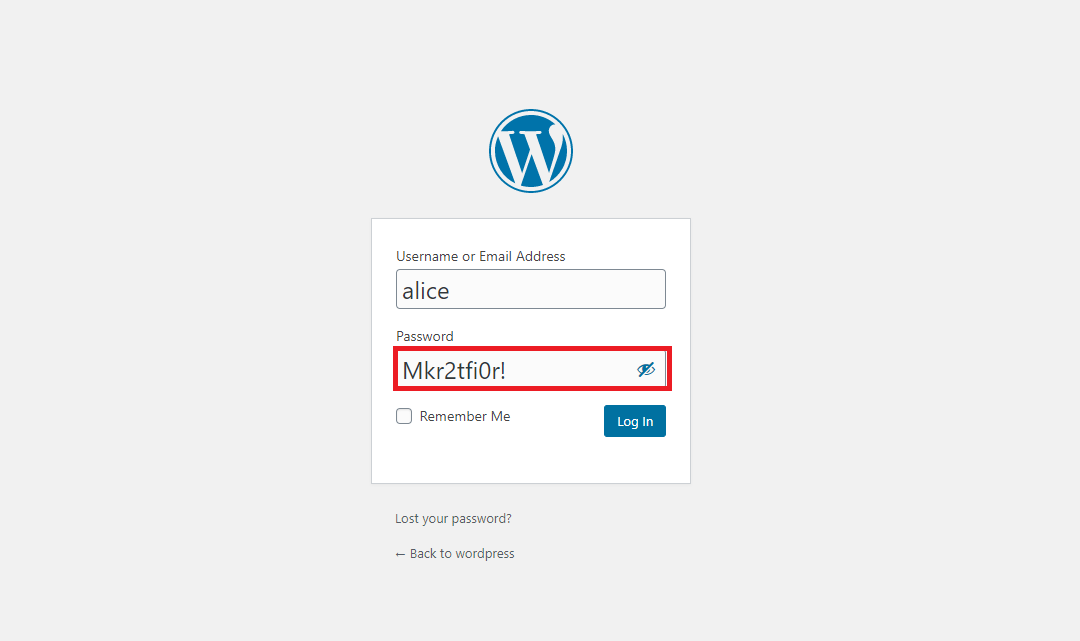Go back to wordpress site link
Viewport: 1080px width, 641px height.
tap(455, 554)
